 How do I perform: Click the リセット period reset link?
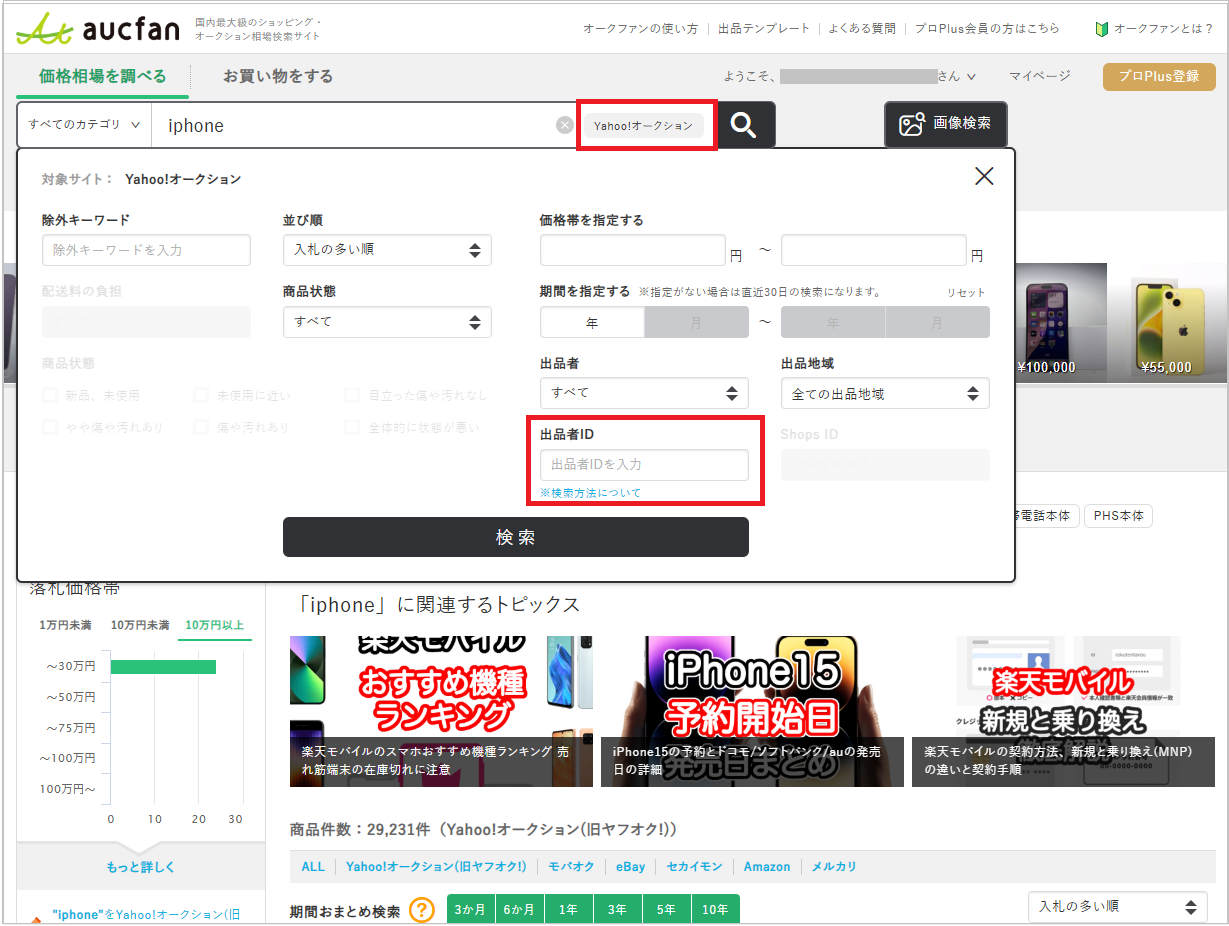[x=966, y=292]
